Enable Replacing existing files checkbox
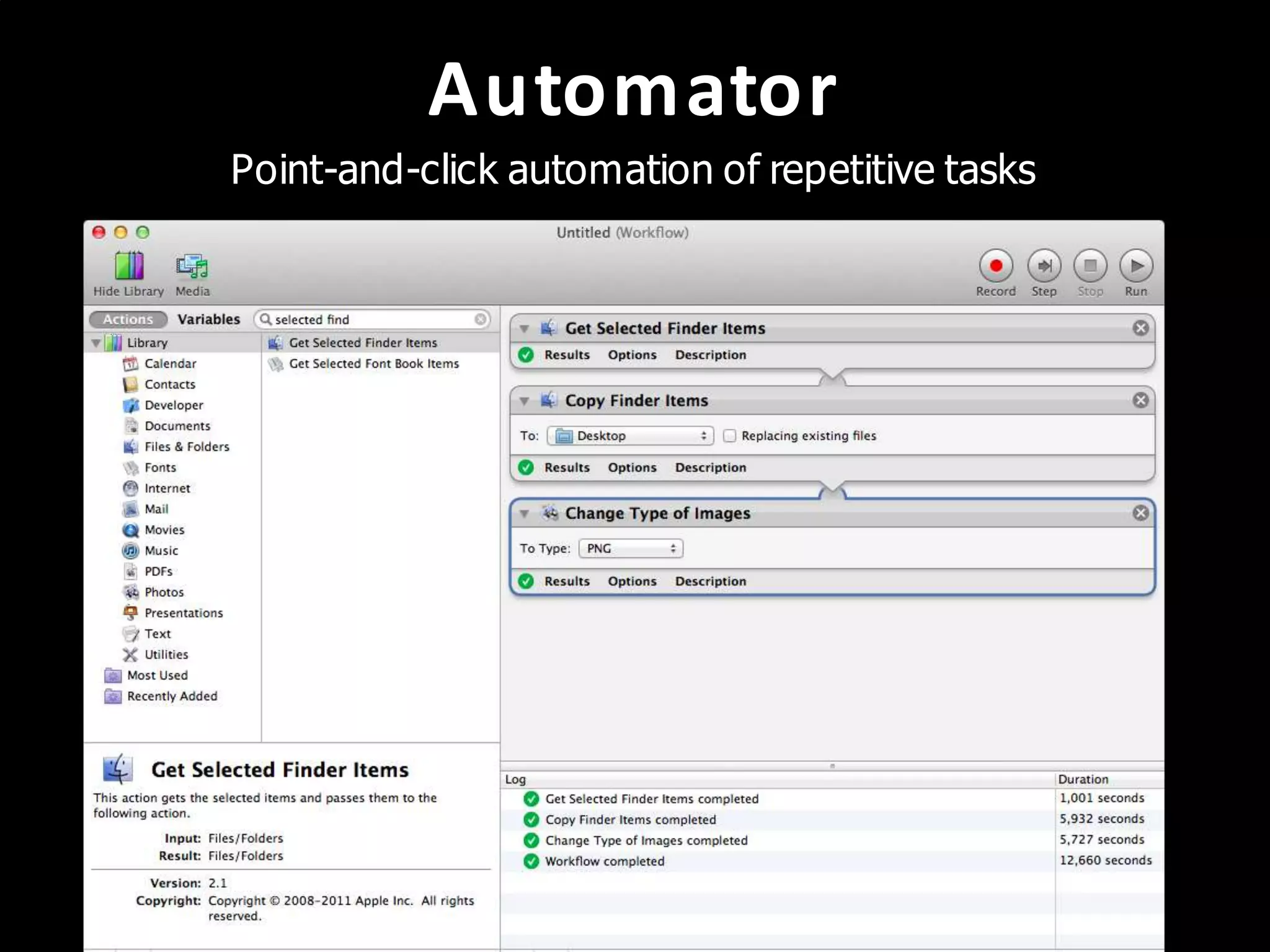 tap(730, 436)
